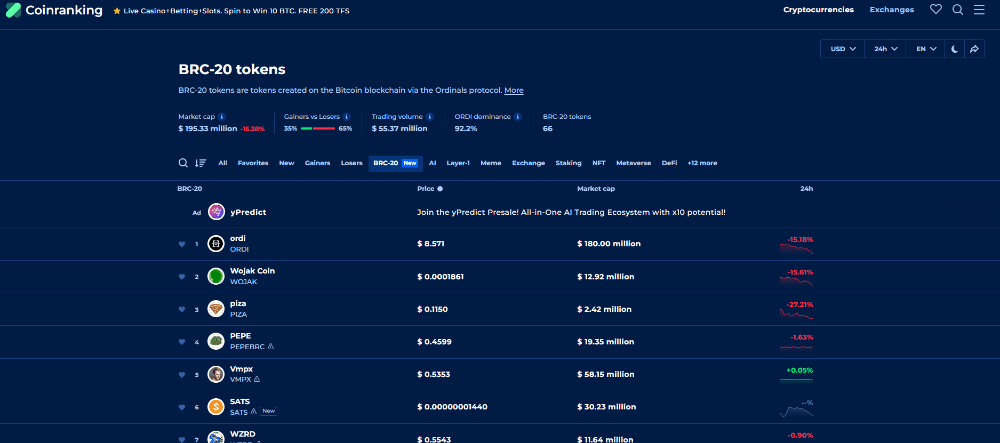
Task: Open the 24h time period dropdown
Action: pyautogui.click(x=885, y=49)
